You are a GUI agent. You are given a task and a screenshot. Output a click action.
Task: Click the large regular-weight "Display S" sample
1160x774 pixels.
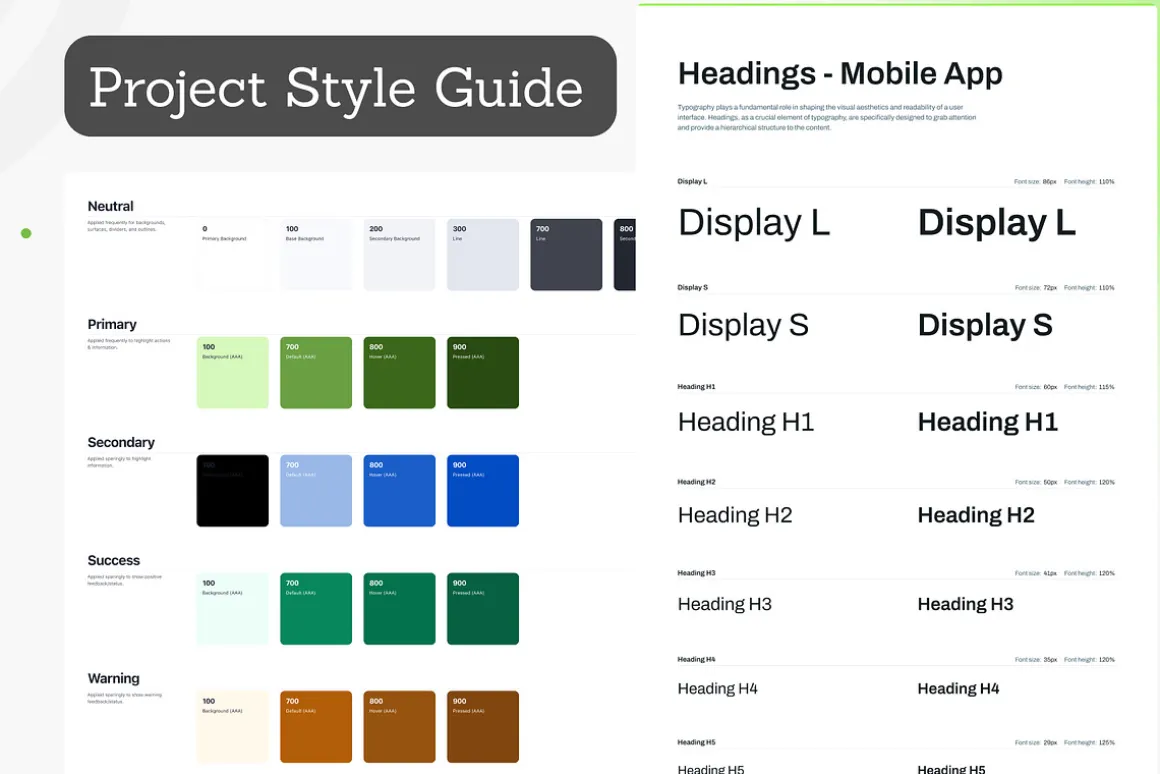(743, 326)
